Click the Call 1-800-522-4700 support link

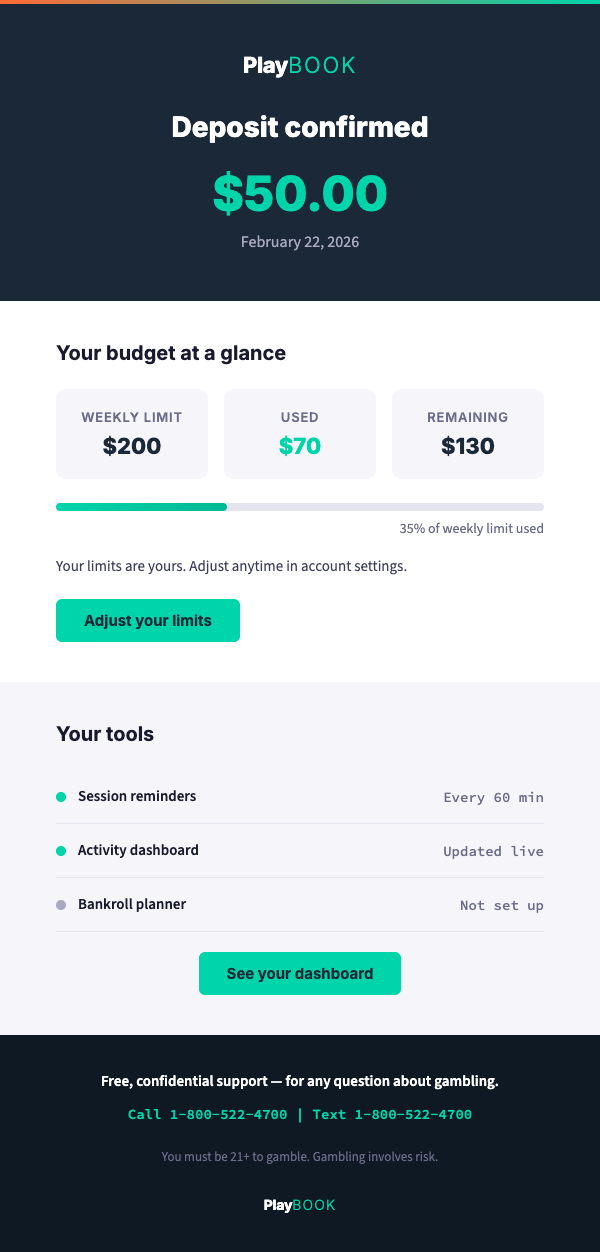208,1115
